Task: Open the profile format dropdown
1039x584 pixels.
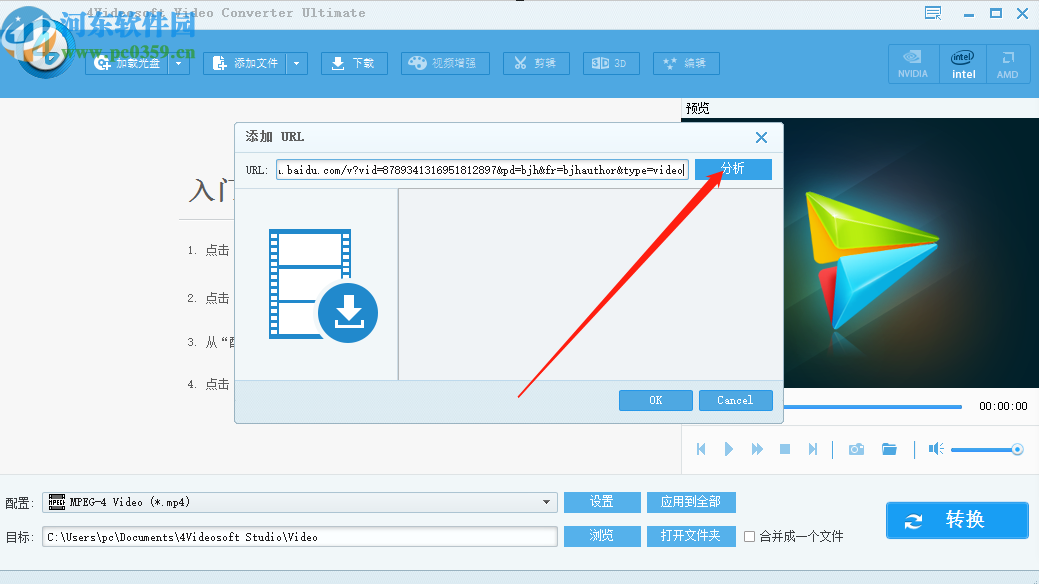Action: [300, 502]
